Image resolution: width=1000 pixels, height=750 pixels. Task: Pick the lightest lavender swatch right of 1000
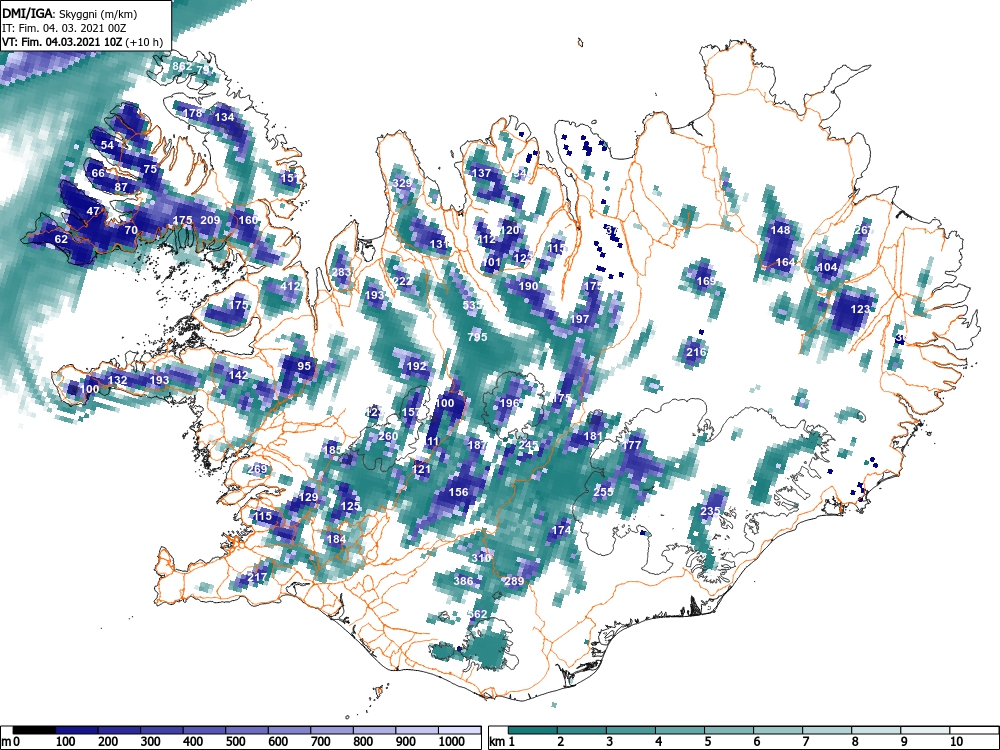pyautogui.click(x=460, y=730)
